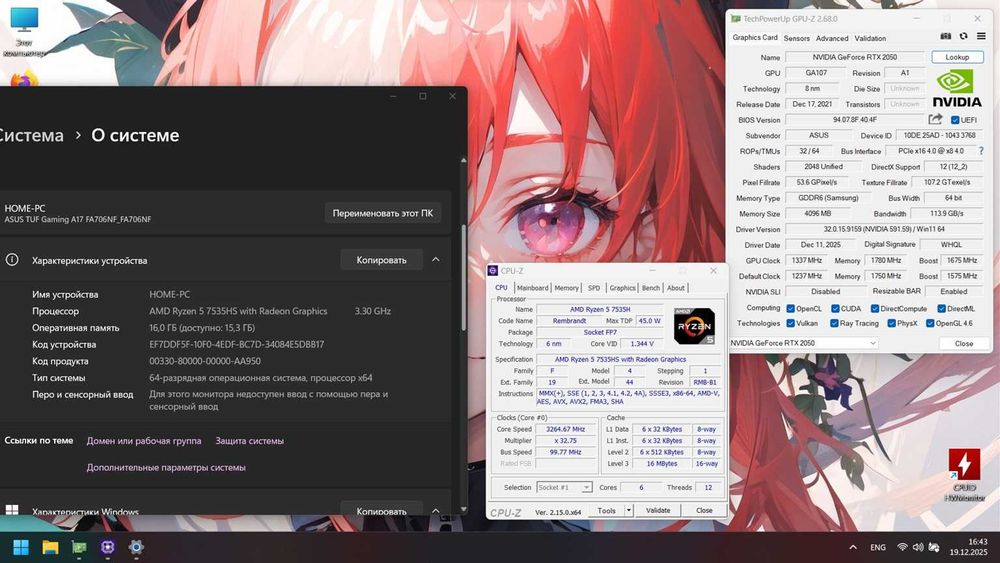Click the GPU-Z taskbar icon
1000x563 pixels.
click(79, 547)
